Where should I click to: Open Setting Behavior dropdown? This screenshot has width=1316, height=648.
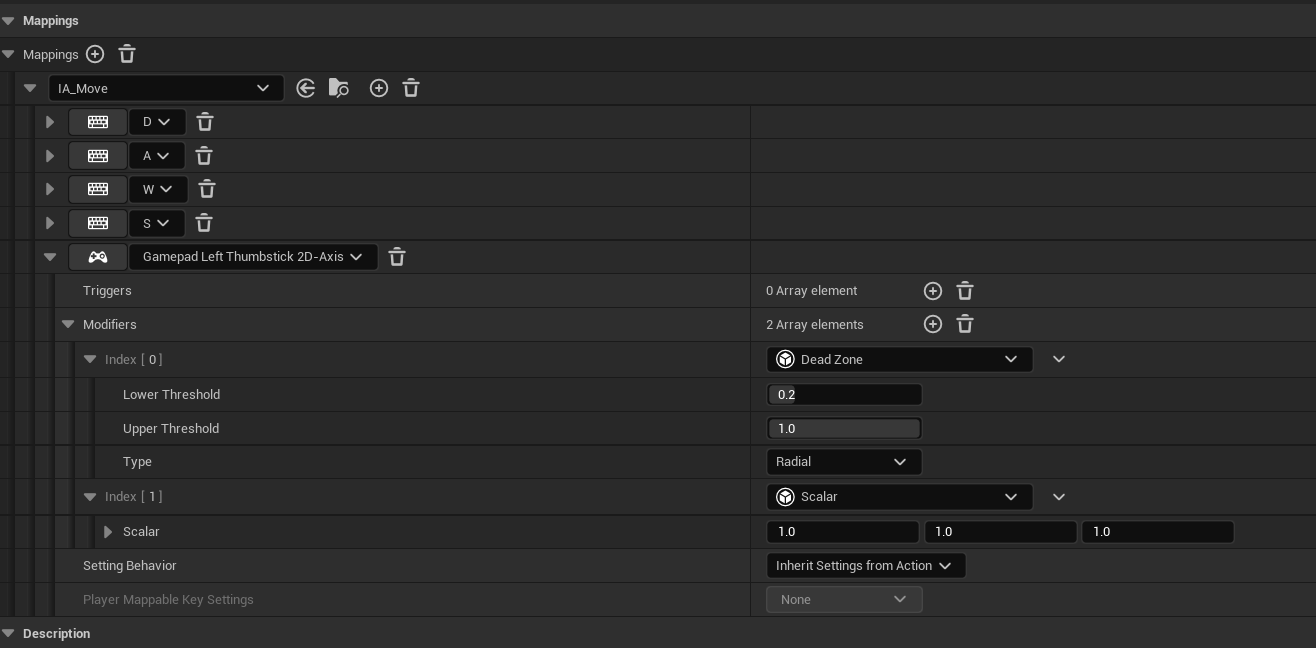[x=865, y=566]
